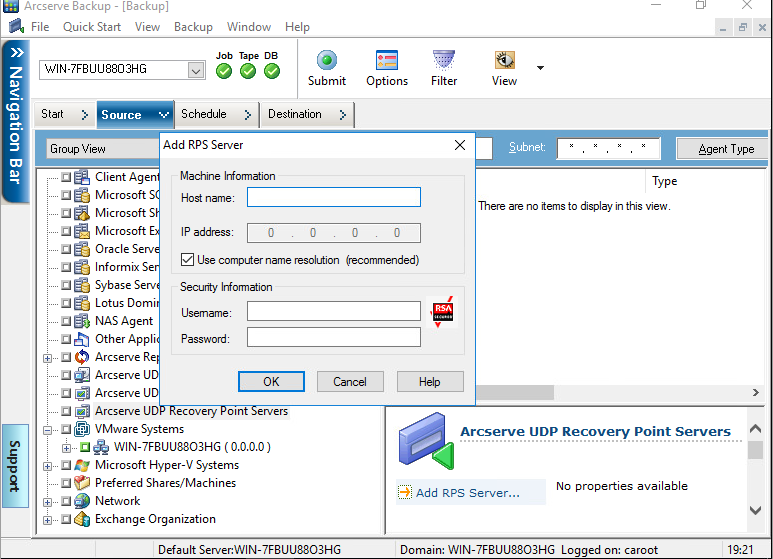This screenshot has width=773, height=559.
Task: Open the Quick Start menu
Action: click(x=92, y=27)
